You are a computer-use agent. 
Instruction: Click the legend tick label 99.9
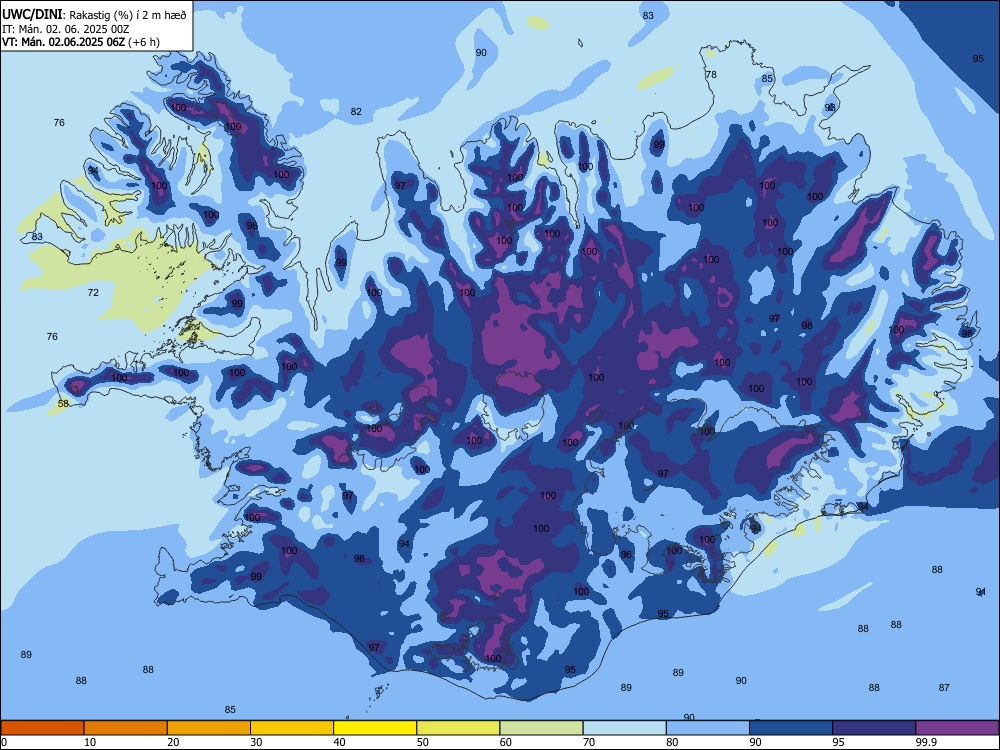click(925, 742)
